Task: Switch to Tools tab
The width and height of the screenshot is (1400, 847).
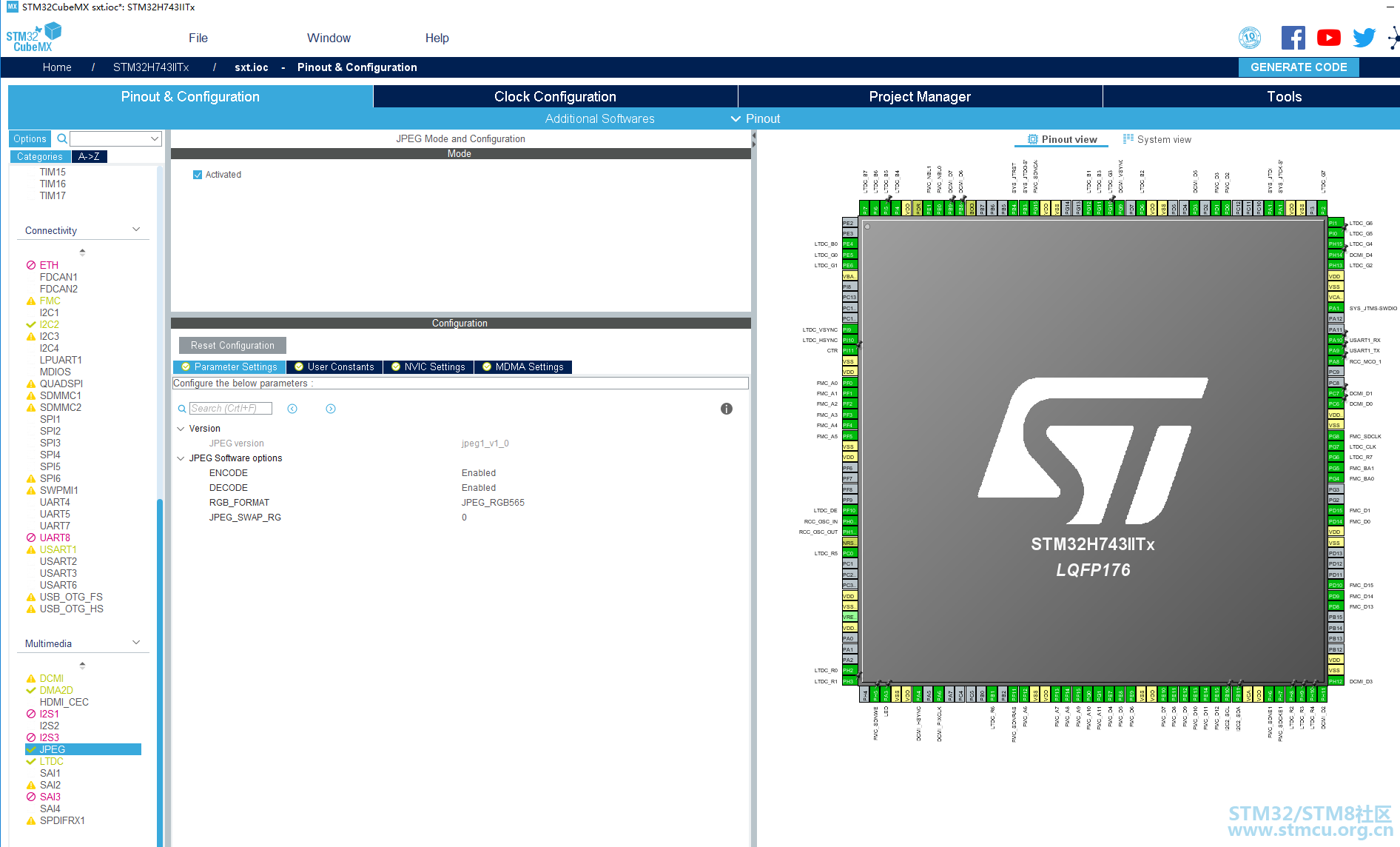Action: click(x=1285, y=96)
